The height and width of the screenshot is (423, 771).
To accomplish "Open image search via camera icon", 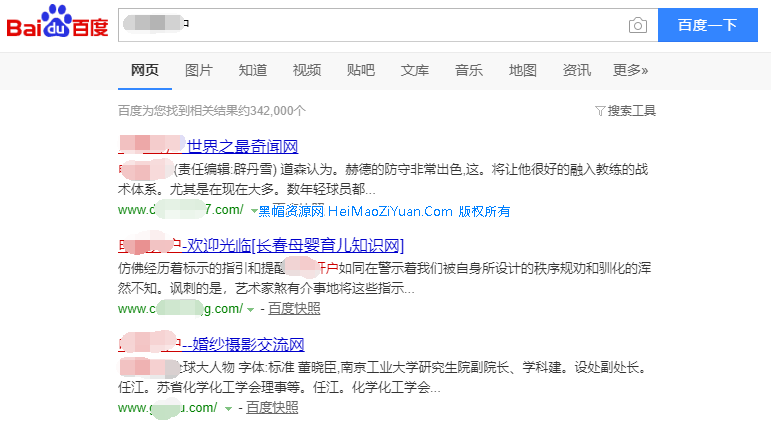I will point(637,25).
